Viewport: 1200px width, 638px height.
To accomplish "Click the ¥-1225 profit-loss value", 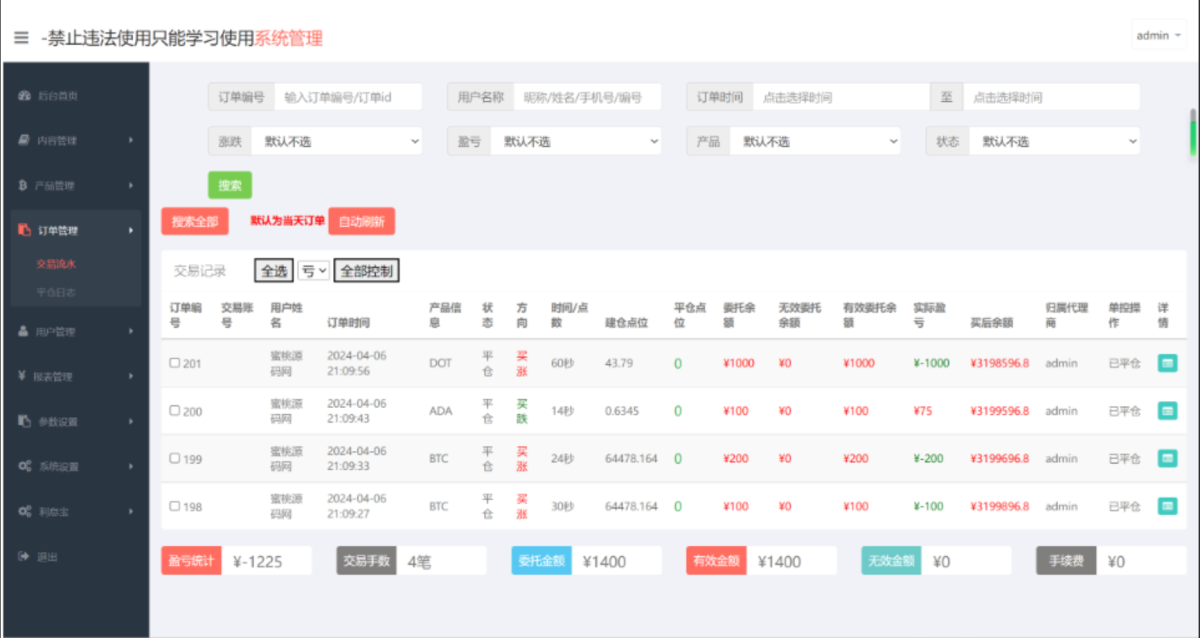I will point(257,562).
